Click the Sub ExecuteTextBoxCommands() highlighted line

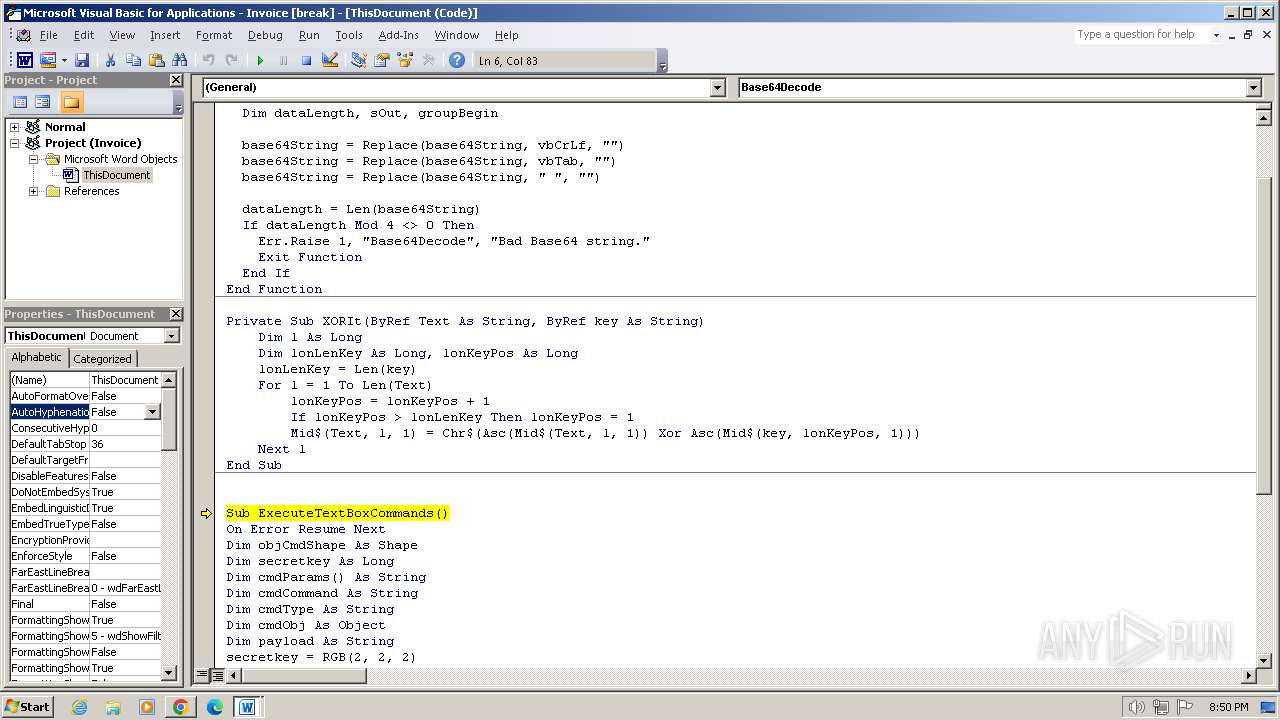point(337,513)
